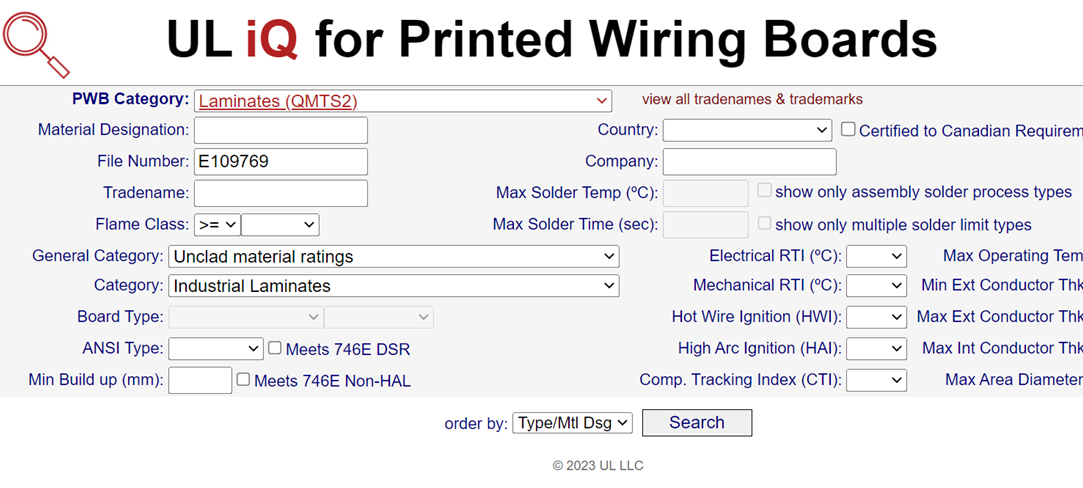Open the ANSI Type dropdown

coord(215,349)
